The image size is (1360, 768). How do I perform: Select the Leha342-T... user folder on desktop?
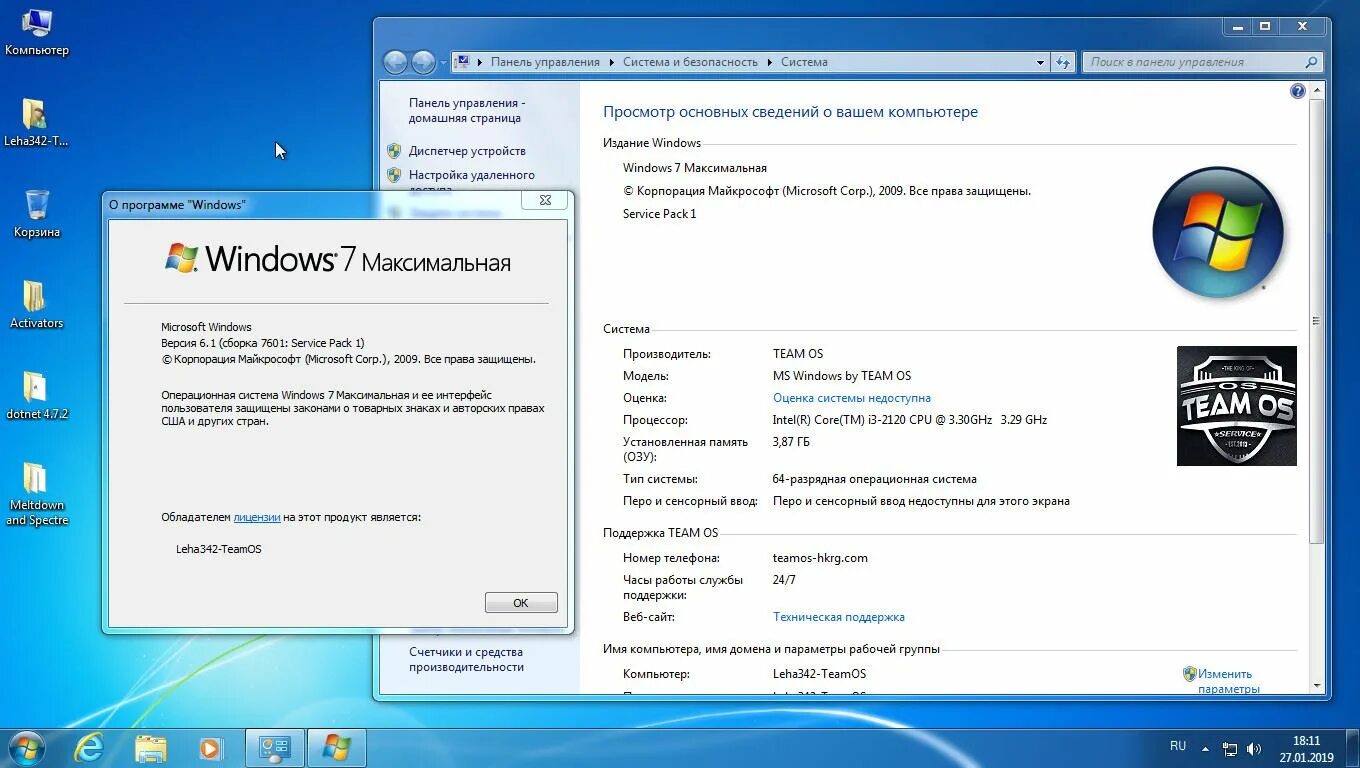click(x=36, y=123)
